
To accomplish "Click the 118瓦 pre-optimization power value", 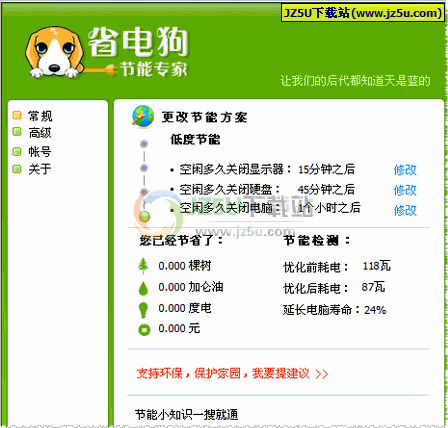I will pos(376,266).
